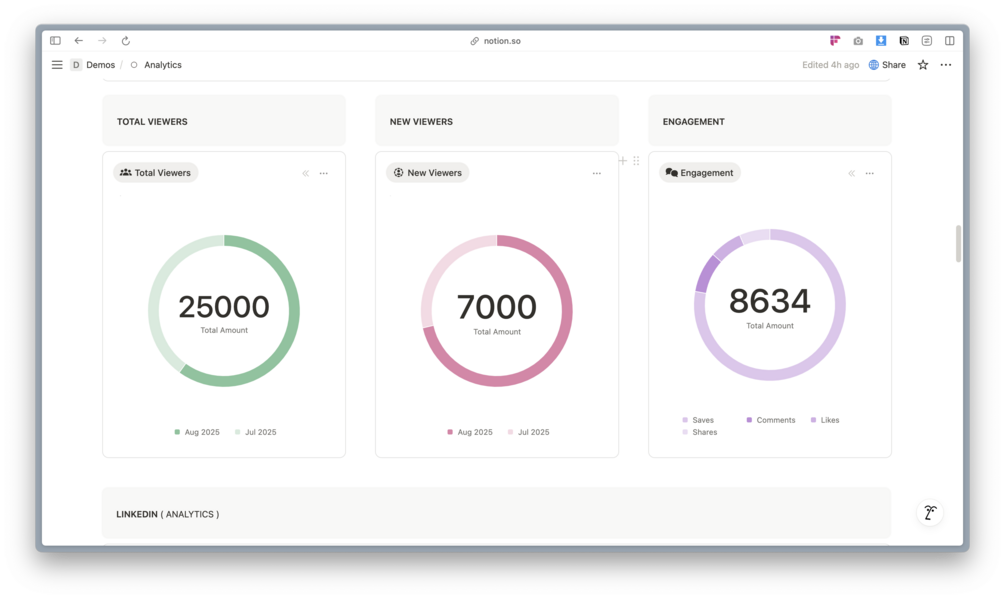Screen dimensions: 1005x599
Task: Toggle Aug 2025 legend in New Viewers chart
Action: [x=470, y=432]
